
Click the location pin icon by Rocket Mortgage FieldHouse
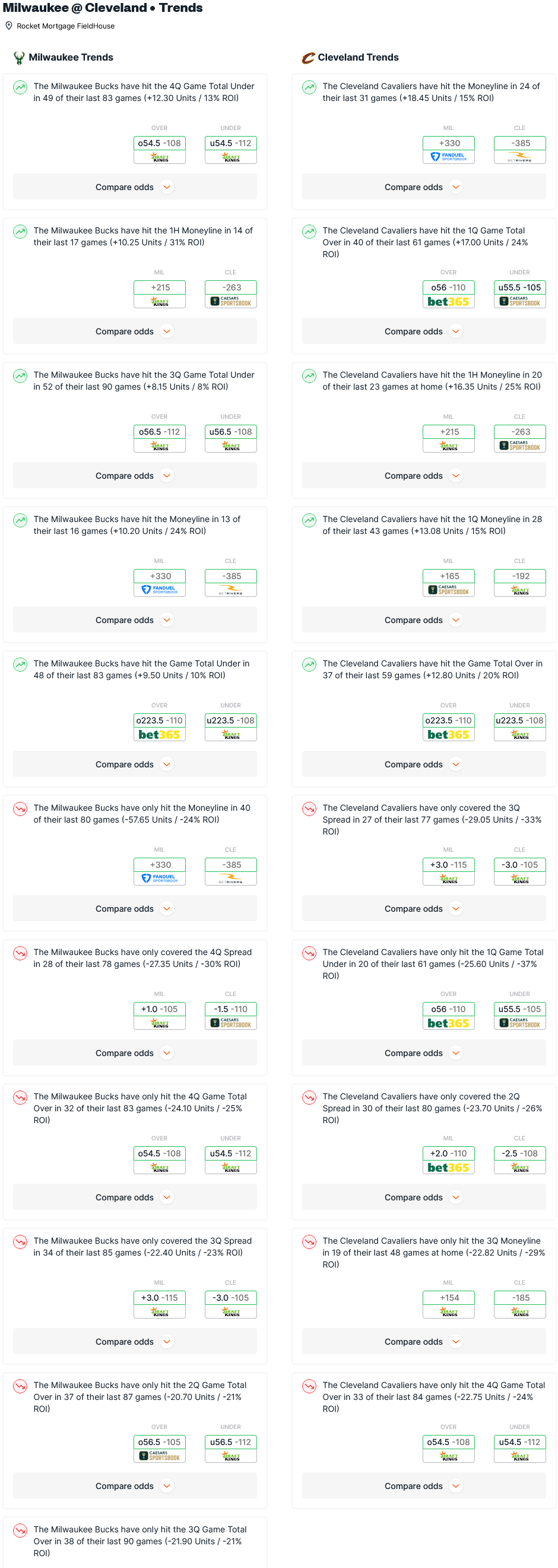click(x=9, y=26)
